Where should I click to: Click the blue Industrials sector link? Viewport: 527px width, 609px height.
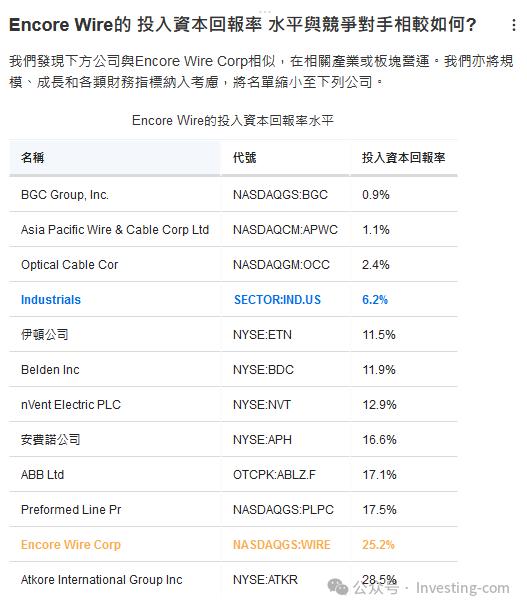tap(51, 300)
